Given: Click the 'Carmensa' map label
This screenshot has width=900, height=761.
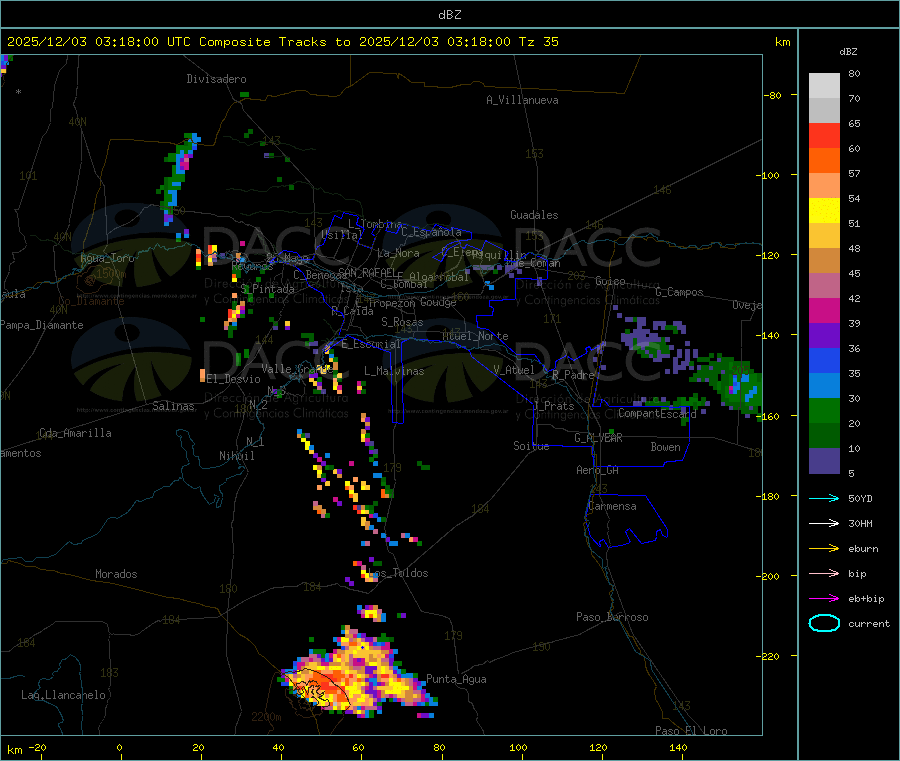Looking at the screenshot, I should coord(612,506).
